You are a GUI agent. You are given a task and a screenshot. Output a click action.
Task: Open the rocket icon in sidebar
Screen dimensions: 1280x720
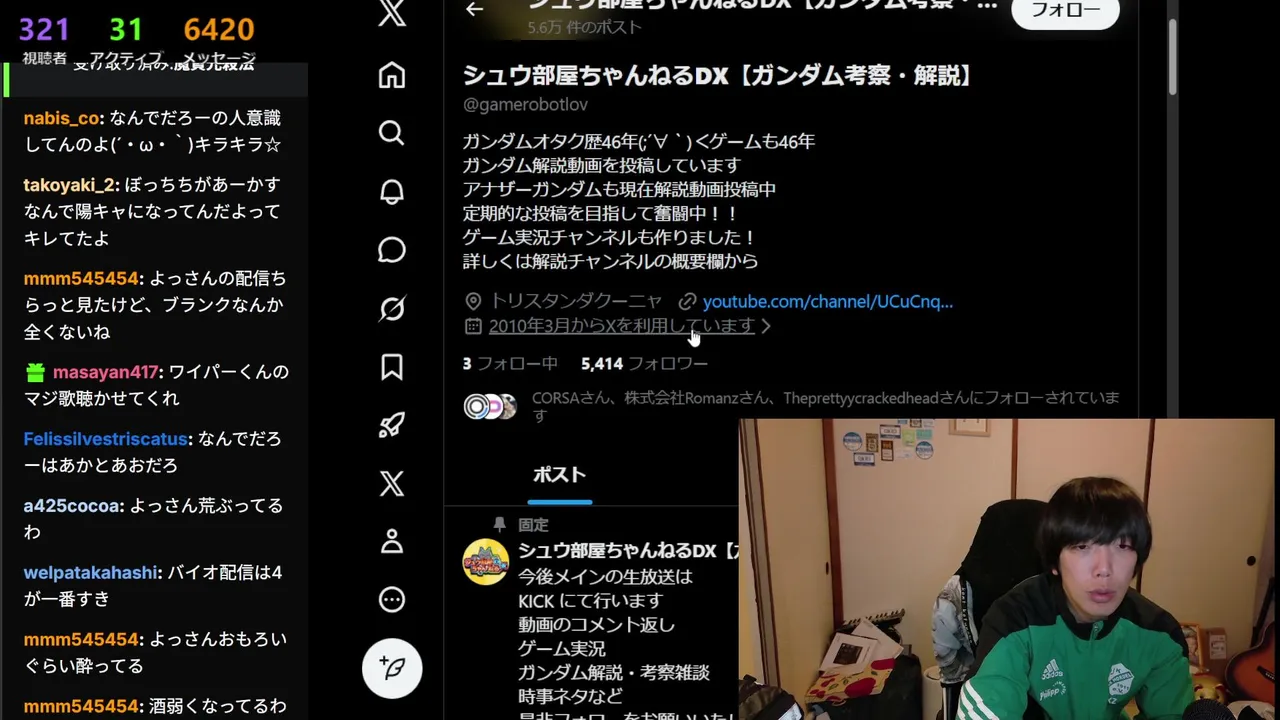click(392, 425)
